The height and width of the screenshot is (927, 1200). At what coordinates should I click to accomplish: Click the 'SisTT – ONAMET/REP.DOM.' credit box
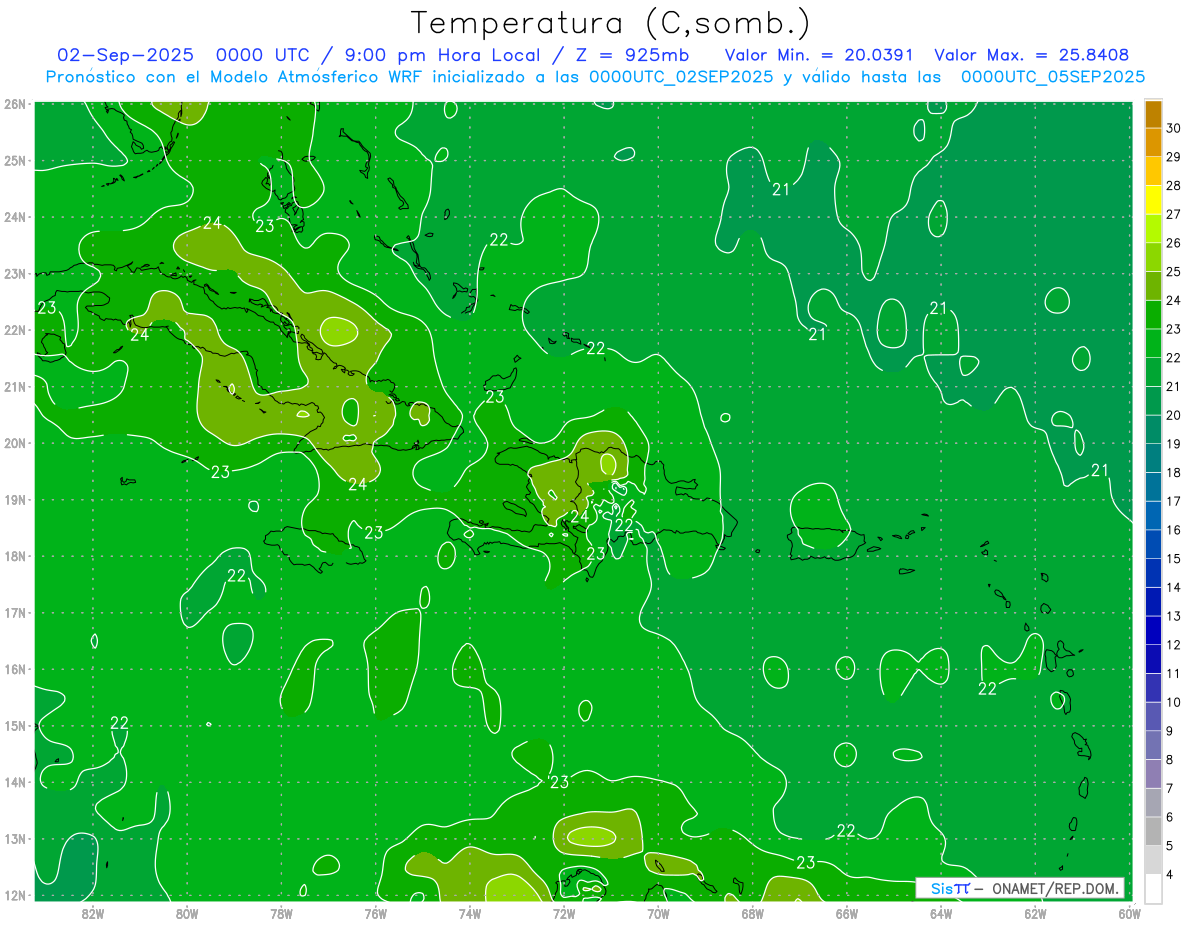click(1020, 888)
